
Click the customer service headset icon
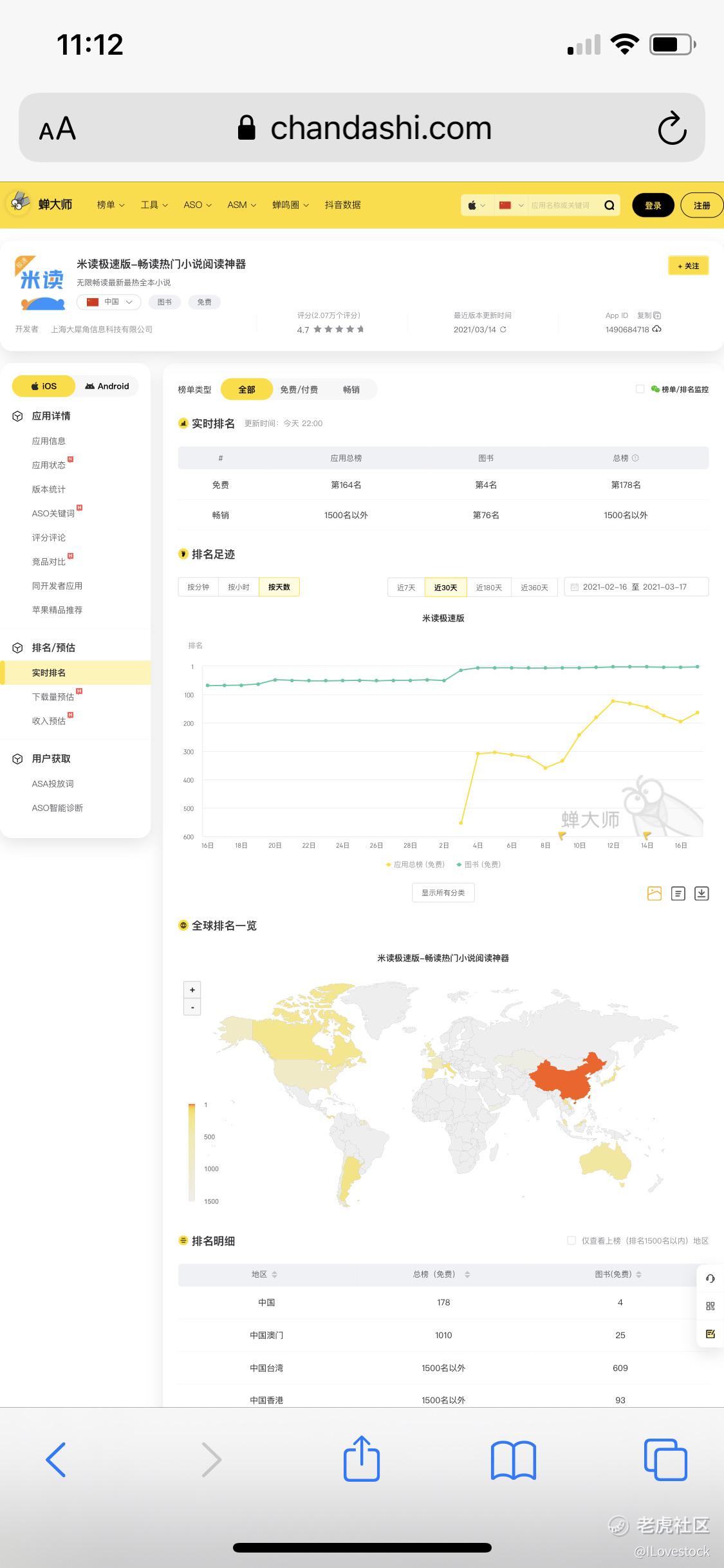[x=710, y=1279]
